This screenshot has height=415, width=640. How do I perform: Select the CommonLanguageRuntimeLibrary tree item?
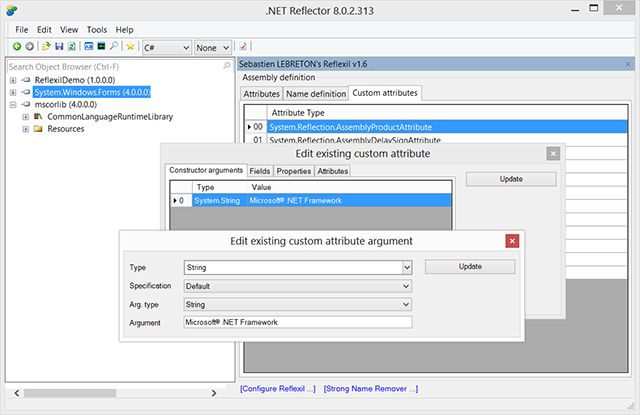coord(110,117)
